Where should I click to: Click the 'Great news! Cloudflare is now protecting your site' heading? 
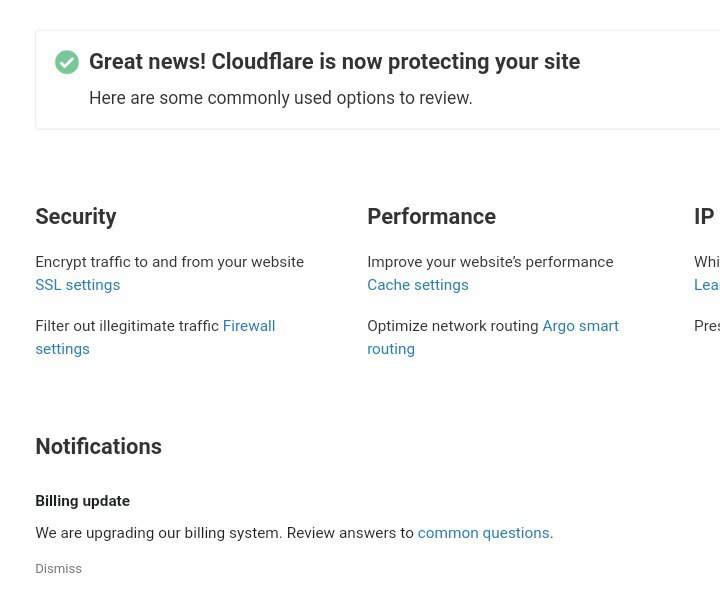click(334, 62)
